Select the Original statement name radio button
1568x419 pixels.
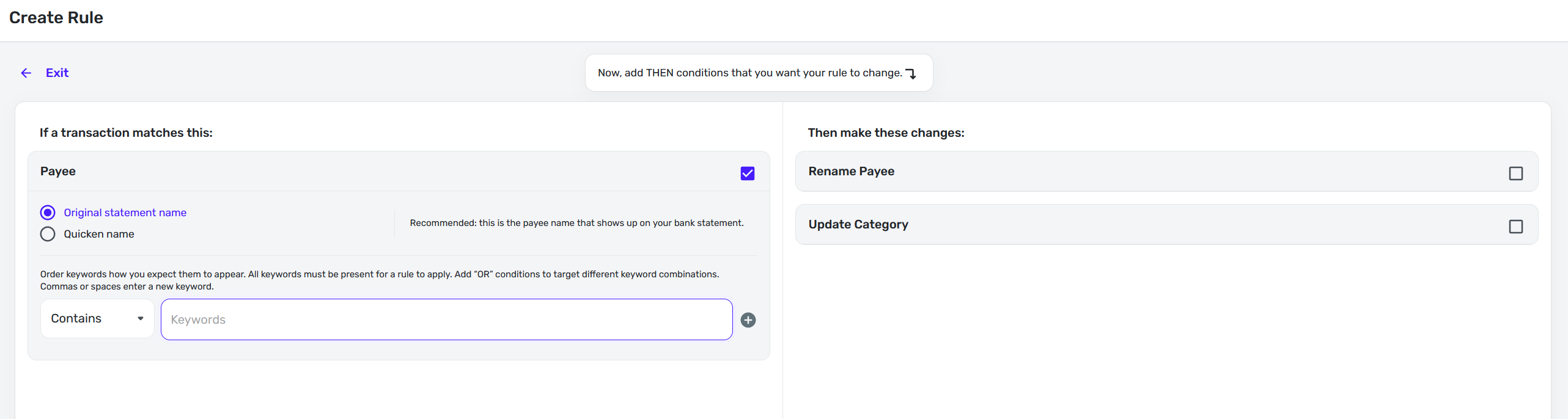[x=48, y=213]
